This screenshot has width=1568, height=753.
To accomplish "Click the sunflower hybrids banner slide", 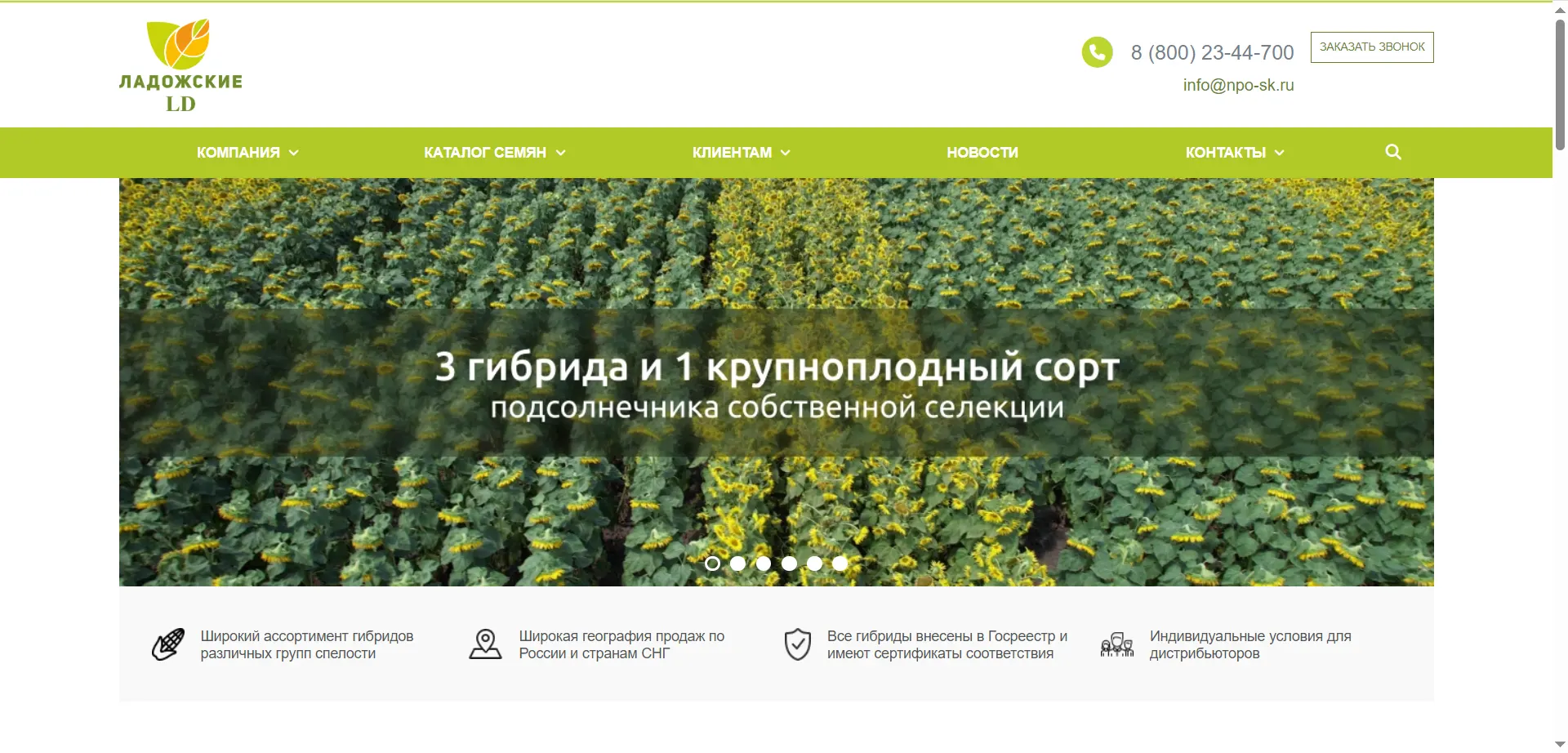I will point(777,382).
